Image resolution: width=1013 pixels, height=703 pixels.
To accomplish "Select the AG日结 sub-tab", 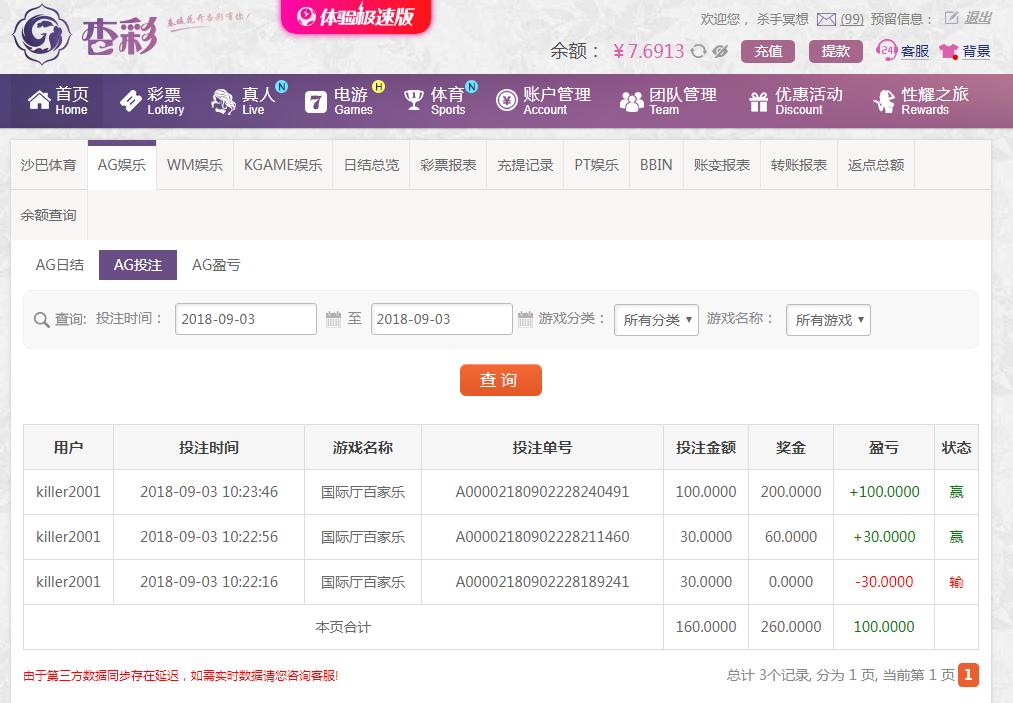I will (x=59, y=265).
